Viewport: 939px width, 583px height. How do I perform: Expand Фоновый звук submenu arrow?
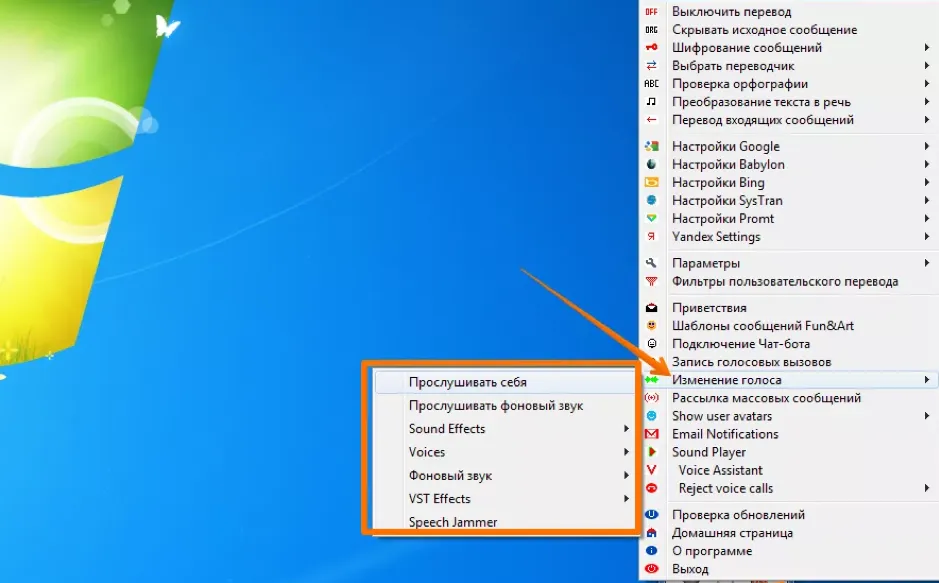pyautogui.click(x=626, y=475)
